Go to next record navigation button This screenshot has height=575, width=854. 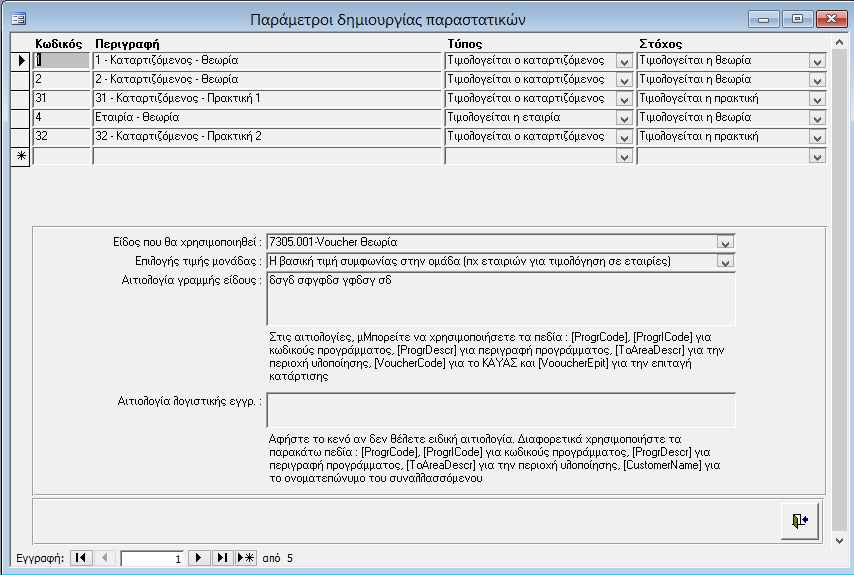[199, 558]
